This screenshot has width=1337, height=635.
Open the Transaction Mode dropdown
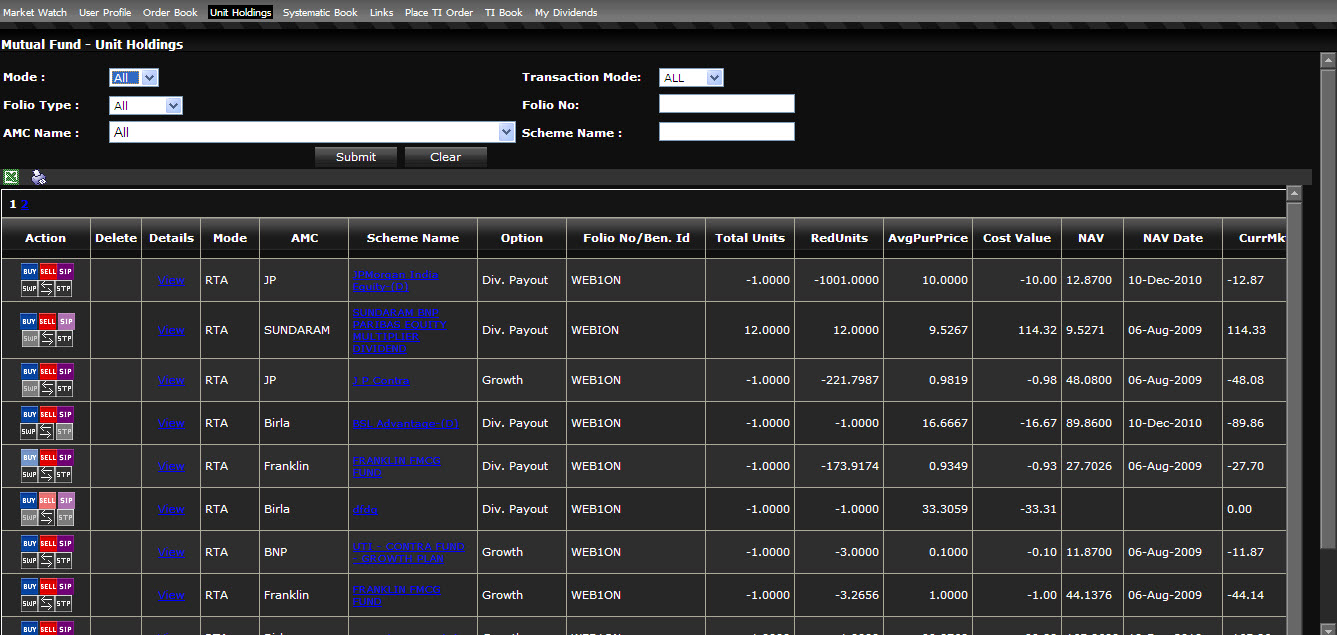coord(690,78)
